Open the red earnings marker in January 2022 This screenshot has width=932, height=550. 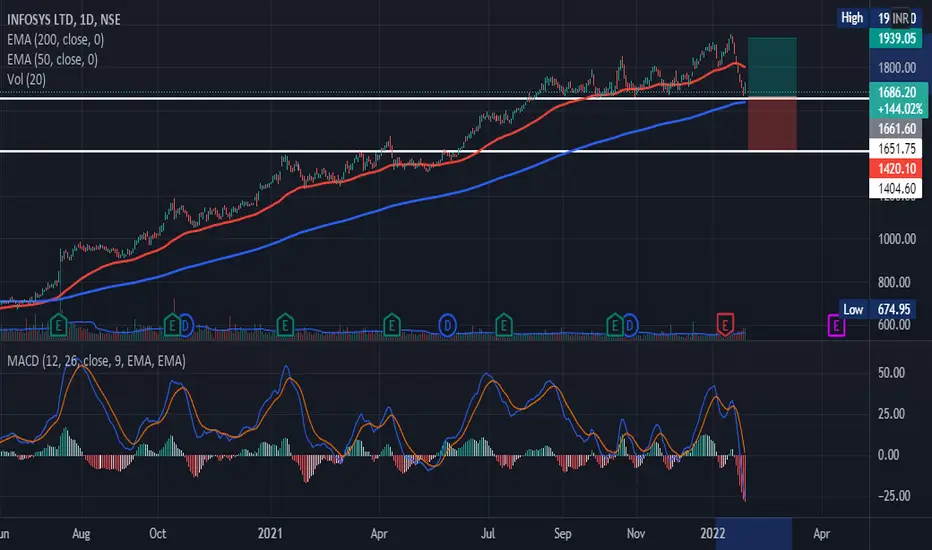(x=725, y=325)
